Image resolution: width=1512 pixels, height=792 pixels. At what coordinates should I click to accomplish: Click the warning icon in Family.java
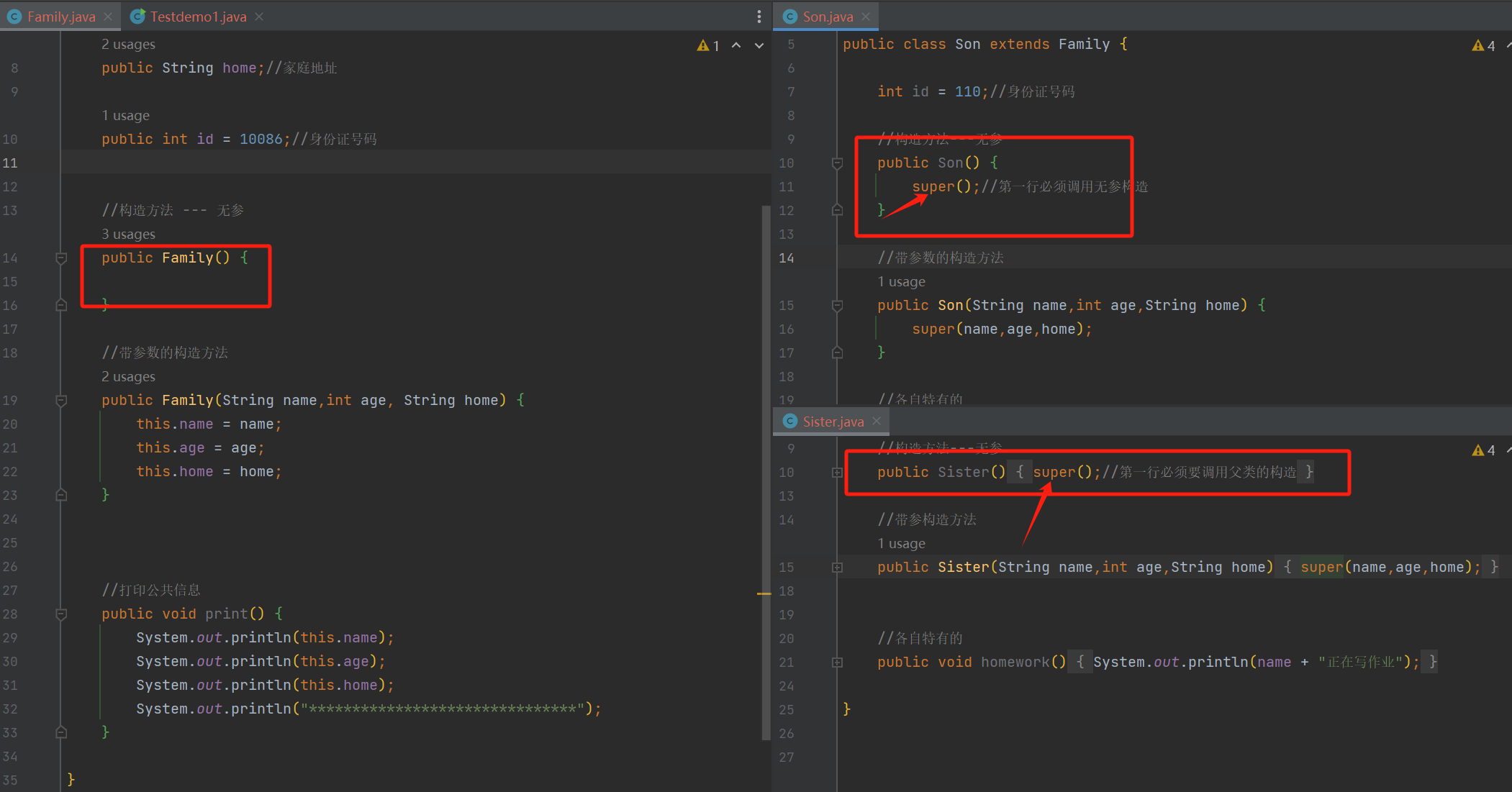pos(703,46)
